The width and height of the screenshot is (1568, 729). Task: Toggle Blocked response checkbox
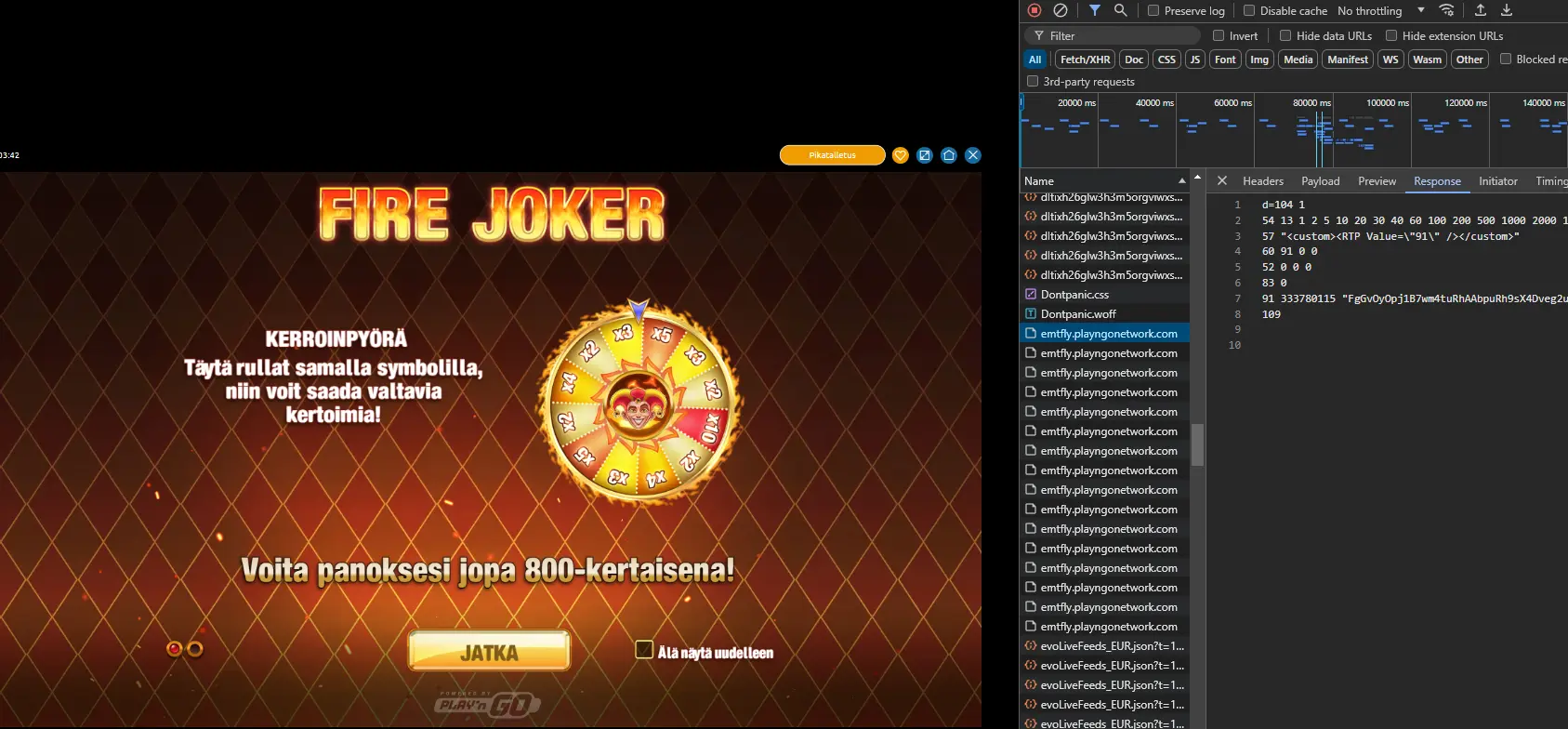(x=1506, y=59)
